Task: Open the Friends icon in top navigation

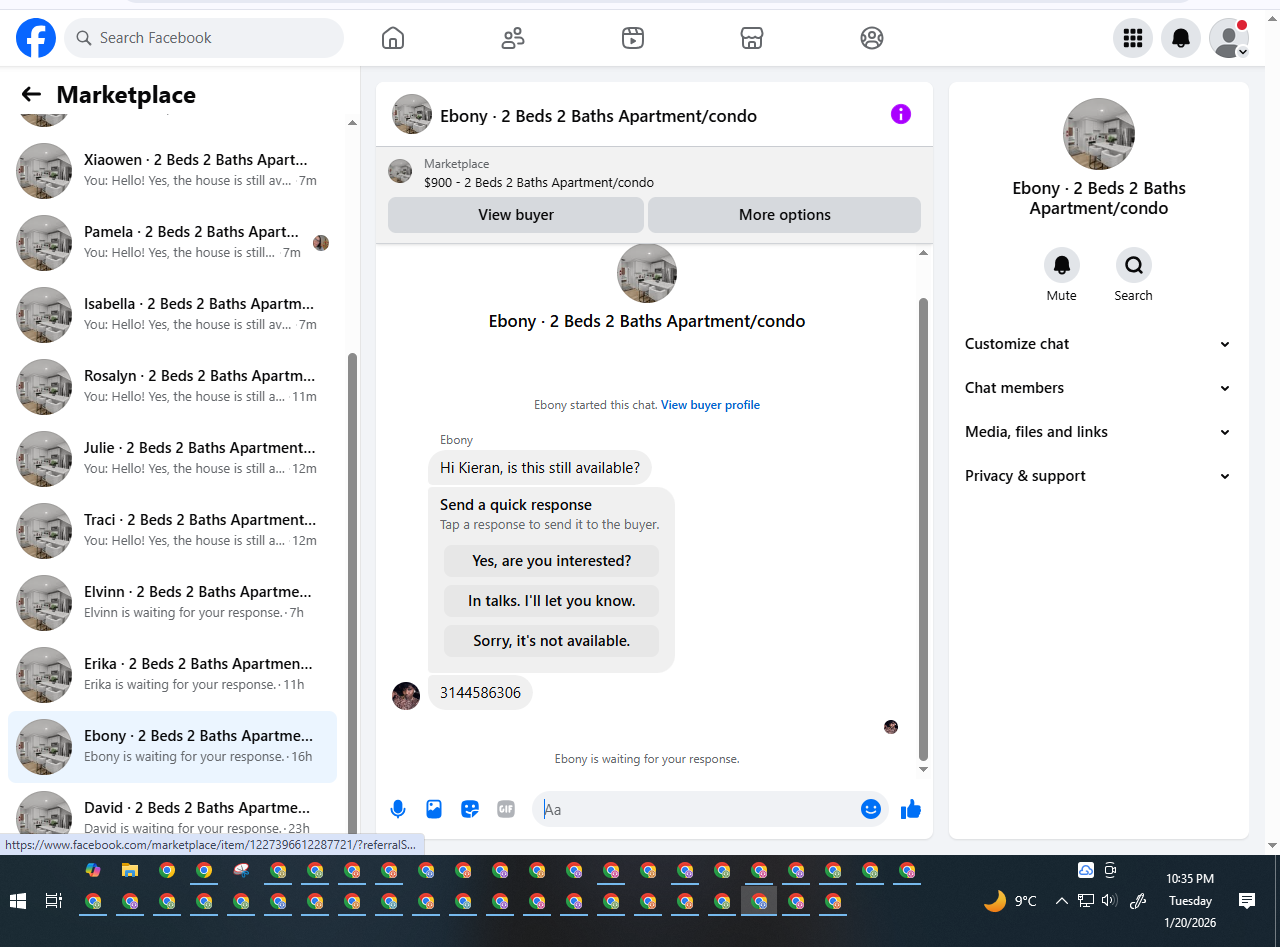Action: (x=513, y=38)
